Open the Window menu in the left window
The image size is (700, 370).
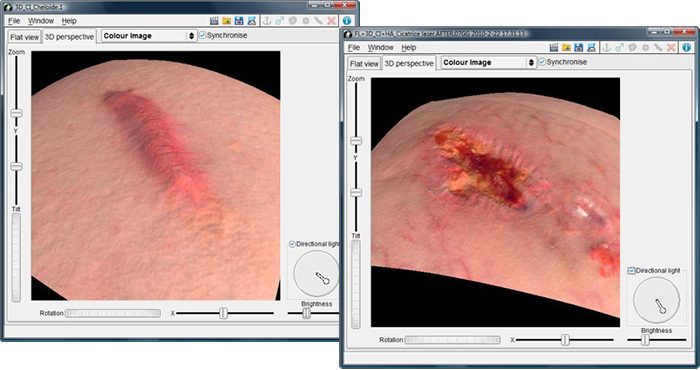click(x=41, y=21)
